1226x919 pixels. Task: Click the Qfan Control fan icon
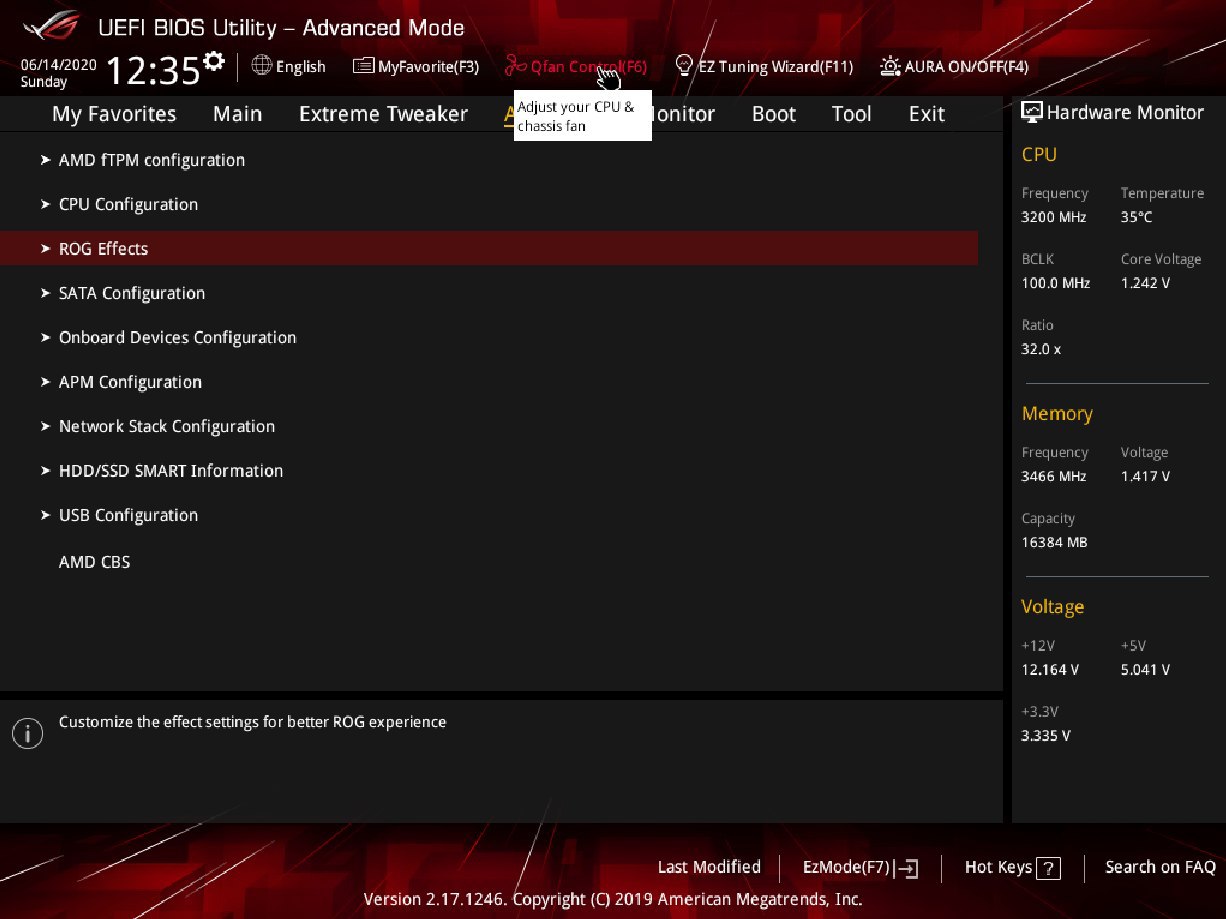coord(515,66)
